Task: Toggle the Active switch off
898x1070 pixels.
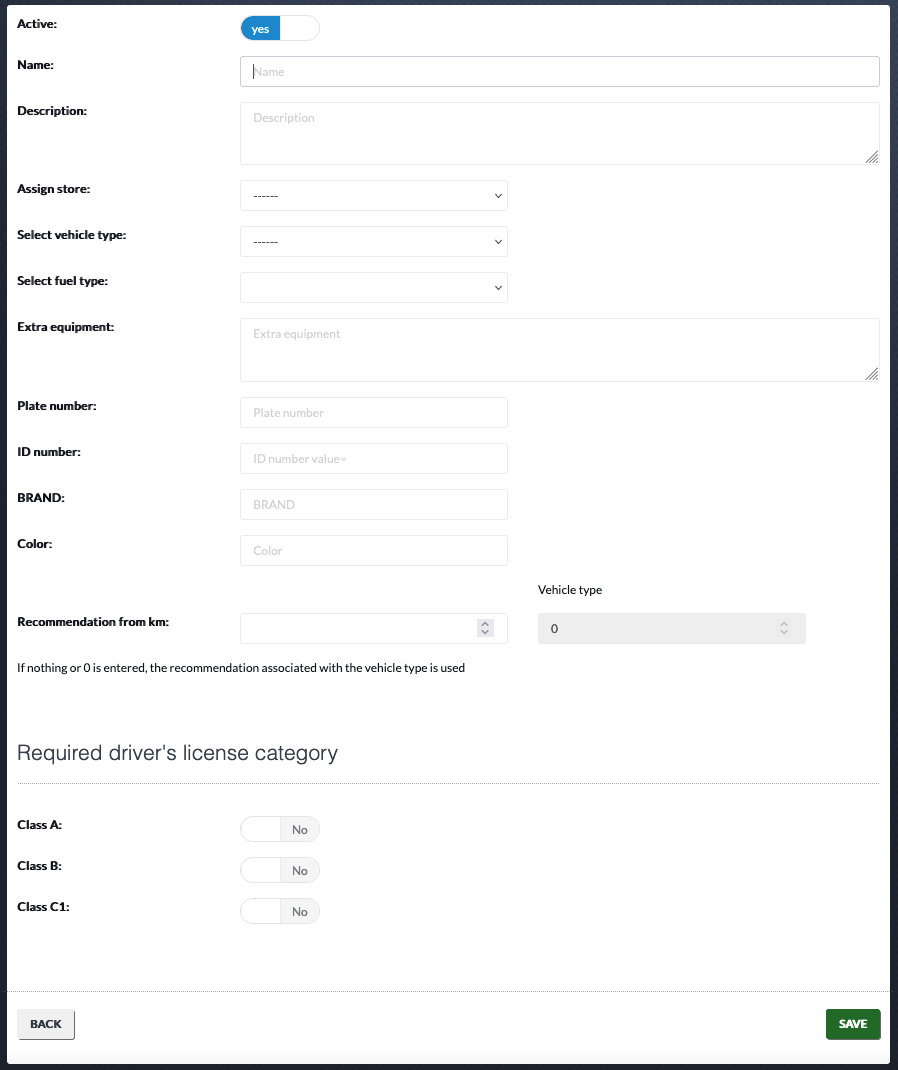Action: pyautogui.click(x=280, y=29)
